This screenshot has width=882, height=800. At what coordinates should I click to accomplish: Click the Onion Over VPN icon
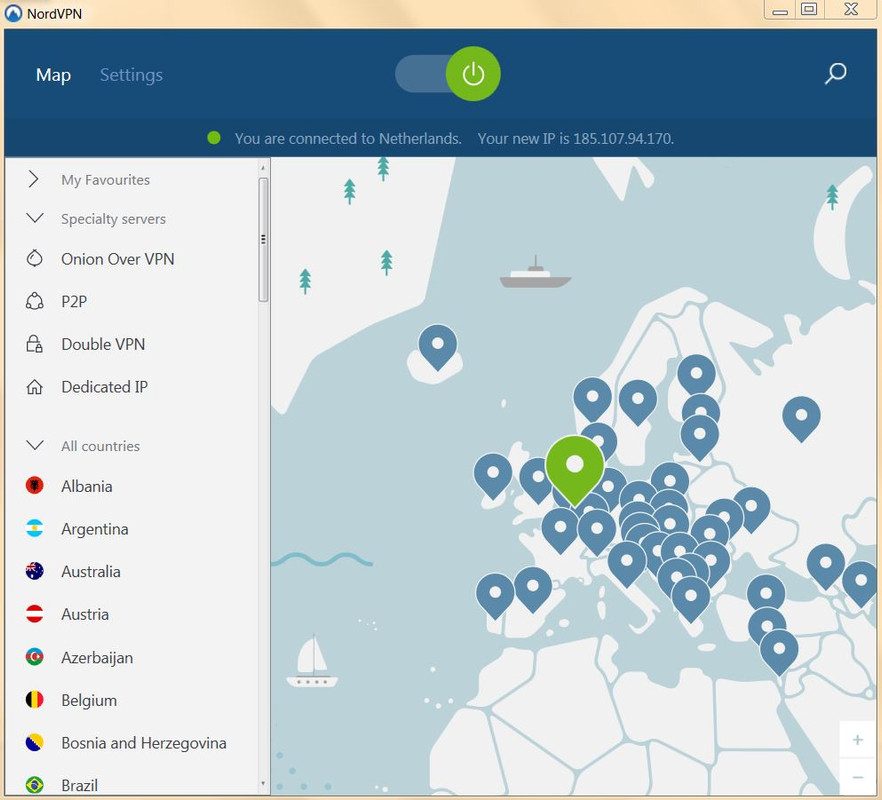point(34,259)
